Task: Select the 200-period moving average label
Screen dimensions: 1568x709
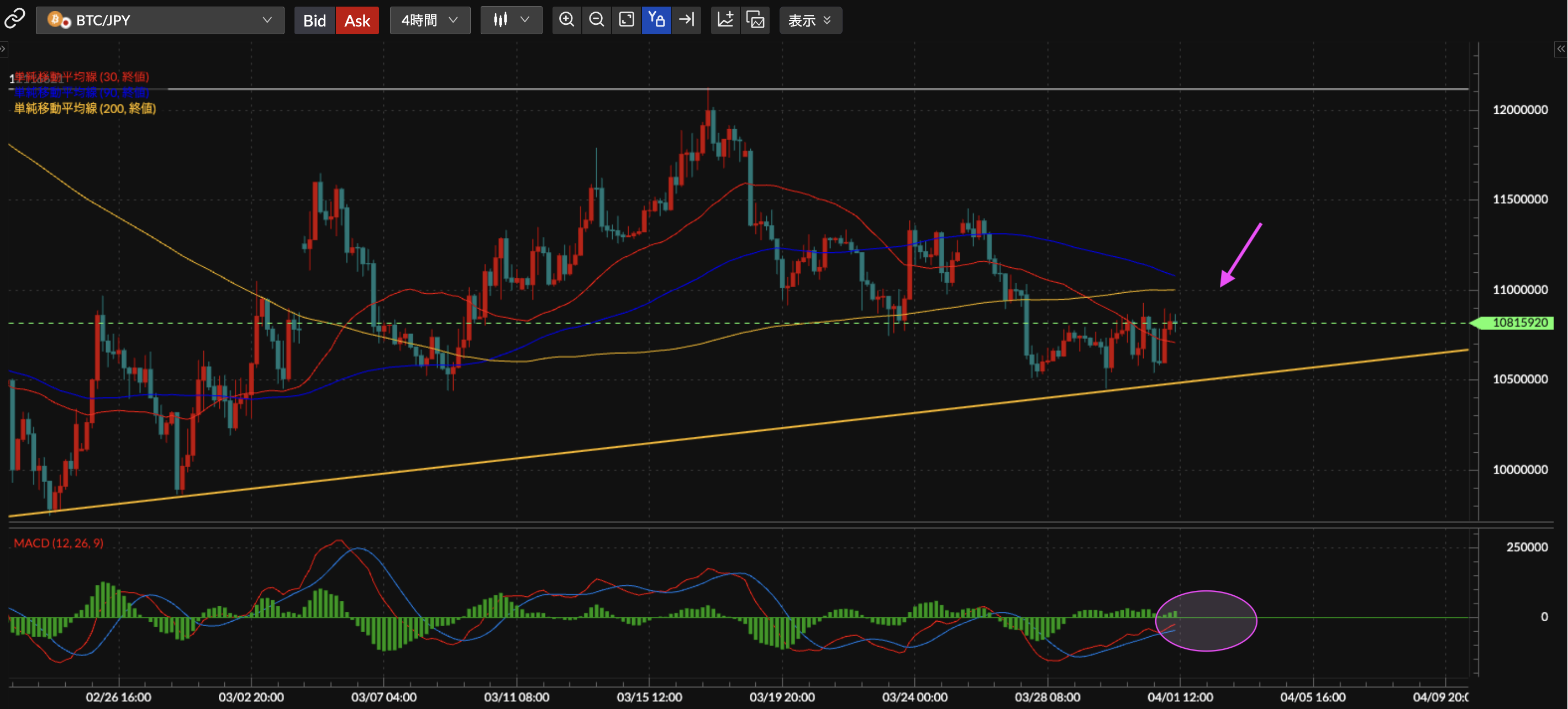Action: click(x=85, y=108)
